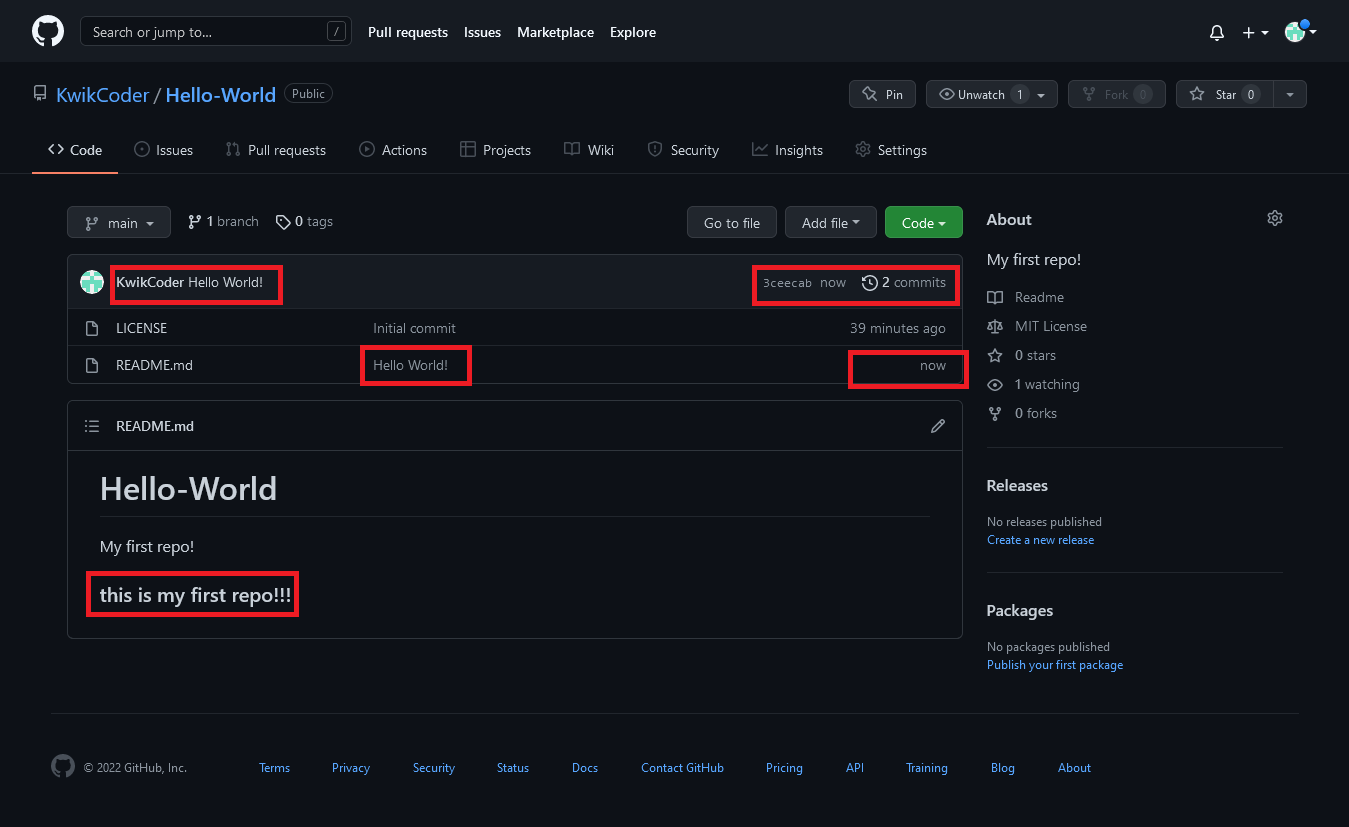Edit README with the pencil icon

[x=938, y=426]
